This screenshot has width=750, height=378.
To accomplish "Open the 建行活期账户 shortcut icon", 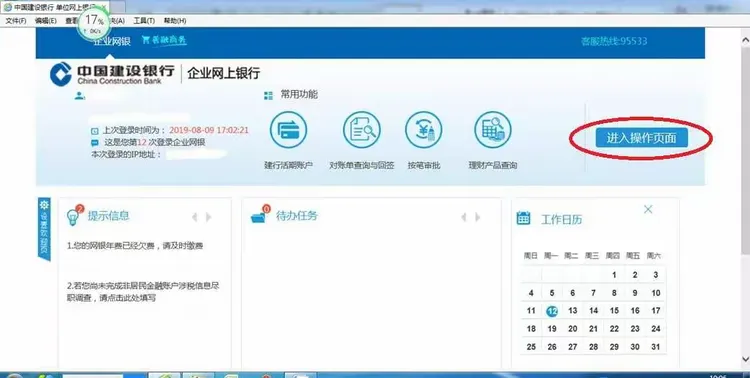I will (x=288, y=130).
